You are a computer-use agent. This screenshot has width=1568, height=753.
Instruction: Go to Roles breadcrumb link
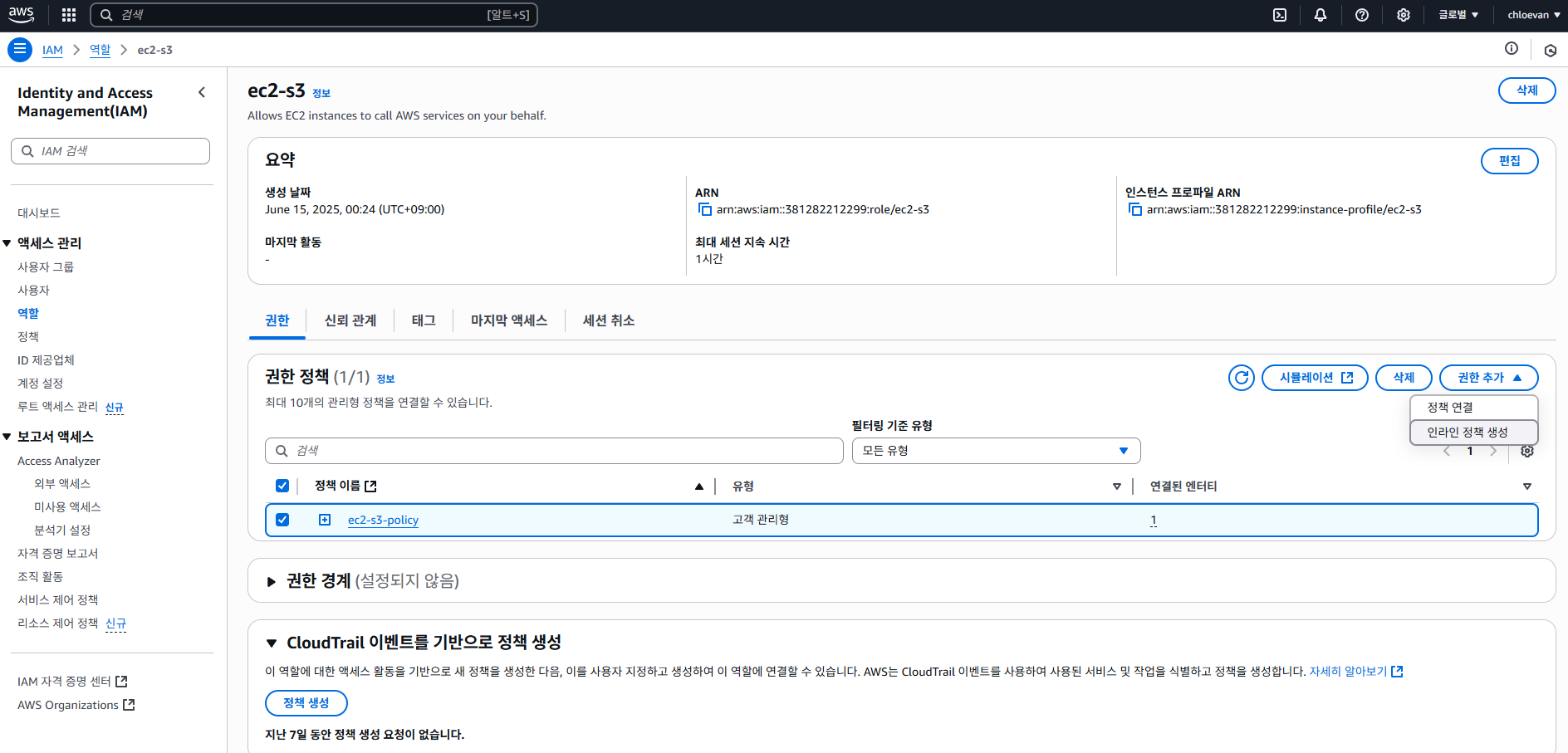(x=100, y=50)
